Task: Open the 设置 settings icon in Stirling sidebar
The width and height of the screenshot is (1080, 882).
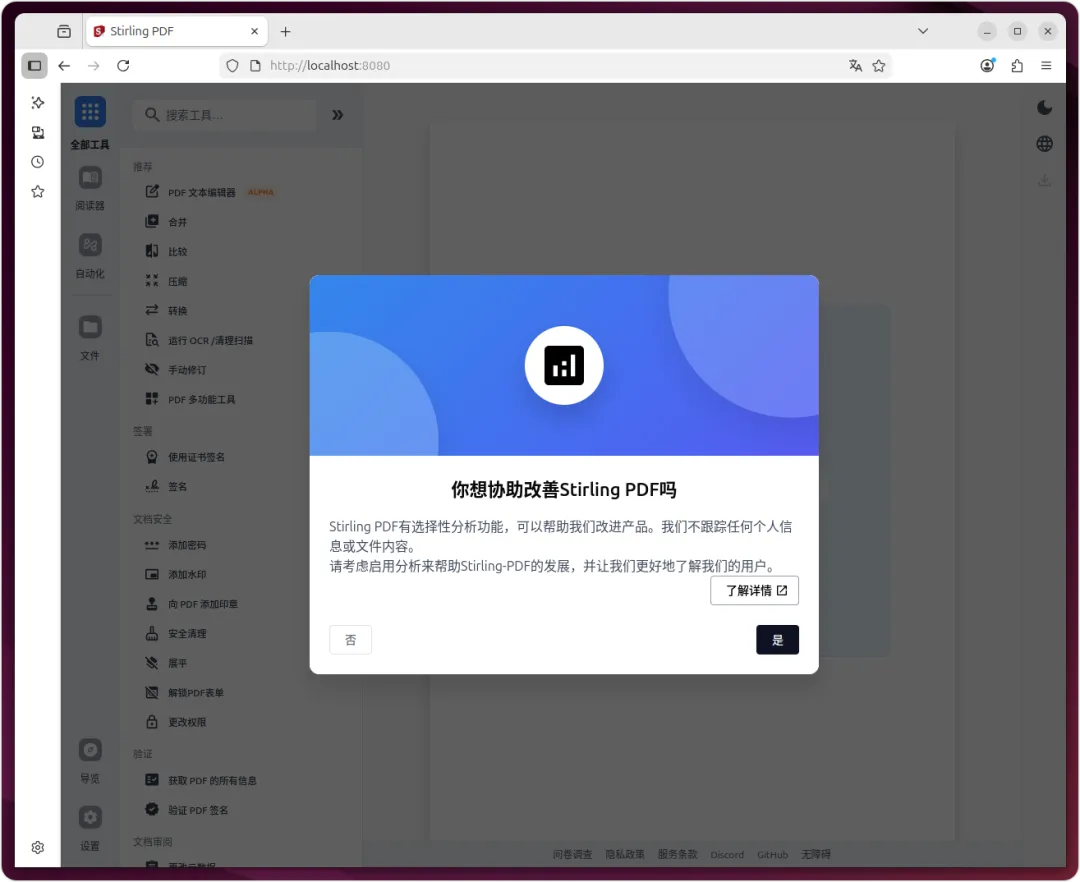Action: [x=90, y=817]
